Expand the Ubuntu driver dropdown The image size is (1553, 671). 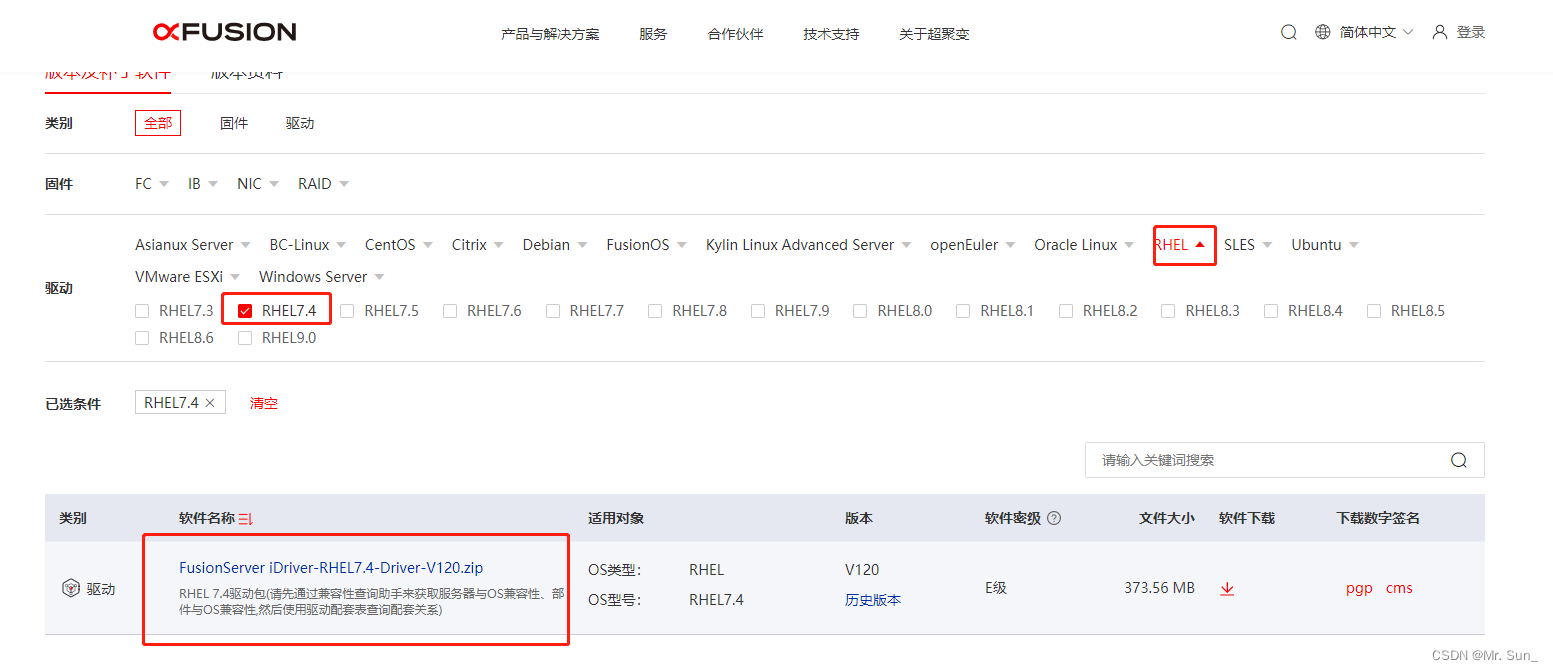(x=1325, y=245)
